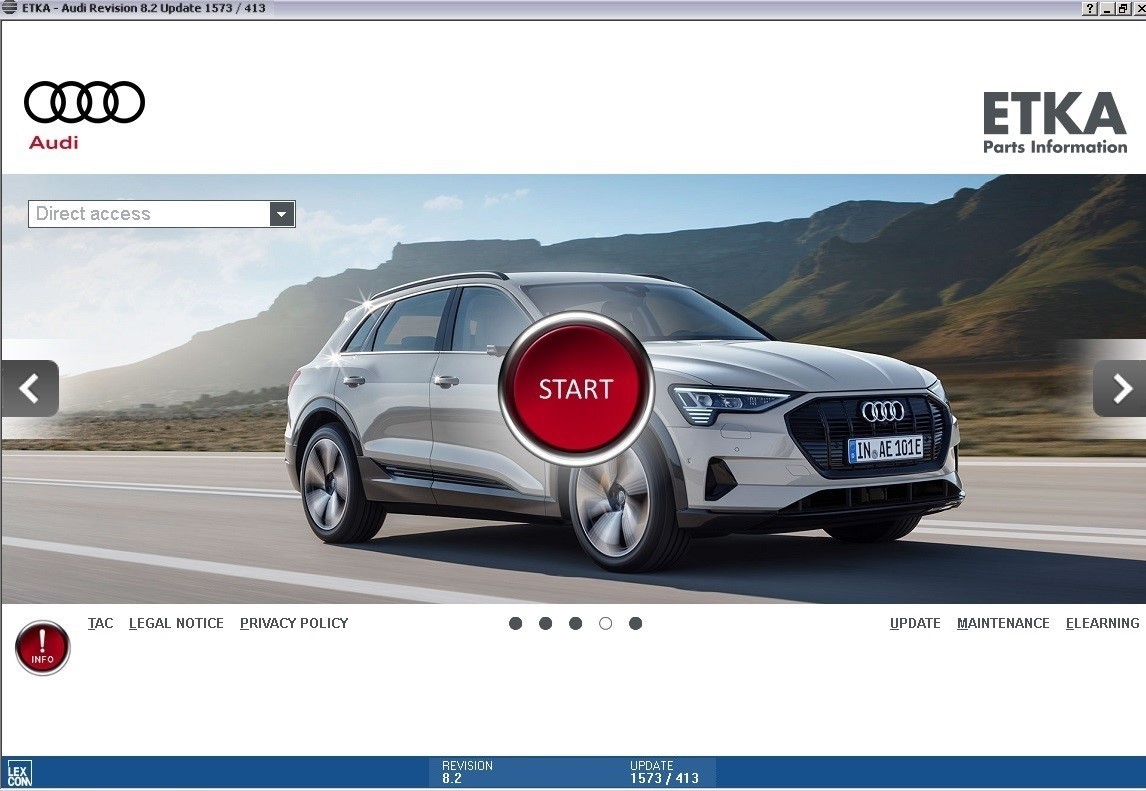Screen dimensions: 1146x791
Task: Open the ELEARNING link
Action: tap(1102, 624)
